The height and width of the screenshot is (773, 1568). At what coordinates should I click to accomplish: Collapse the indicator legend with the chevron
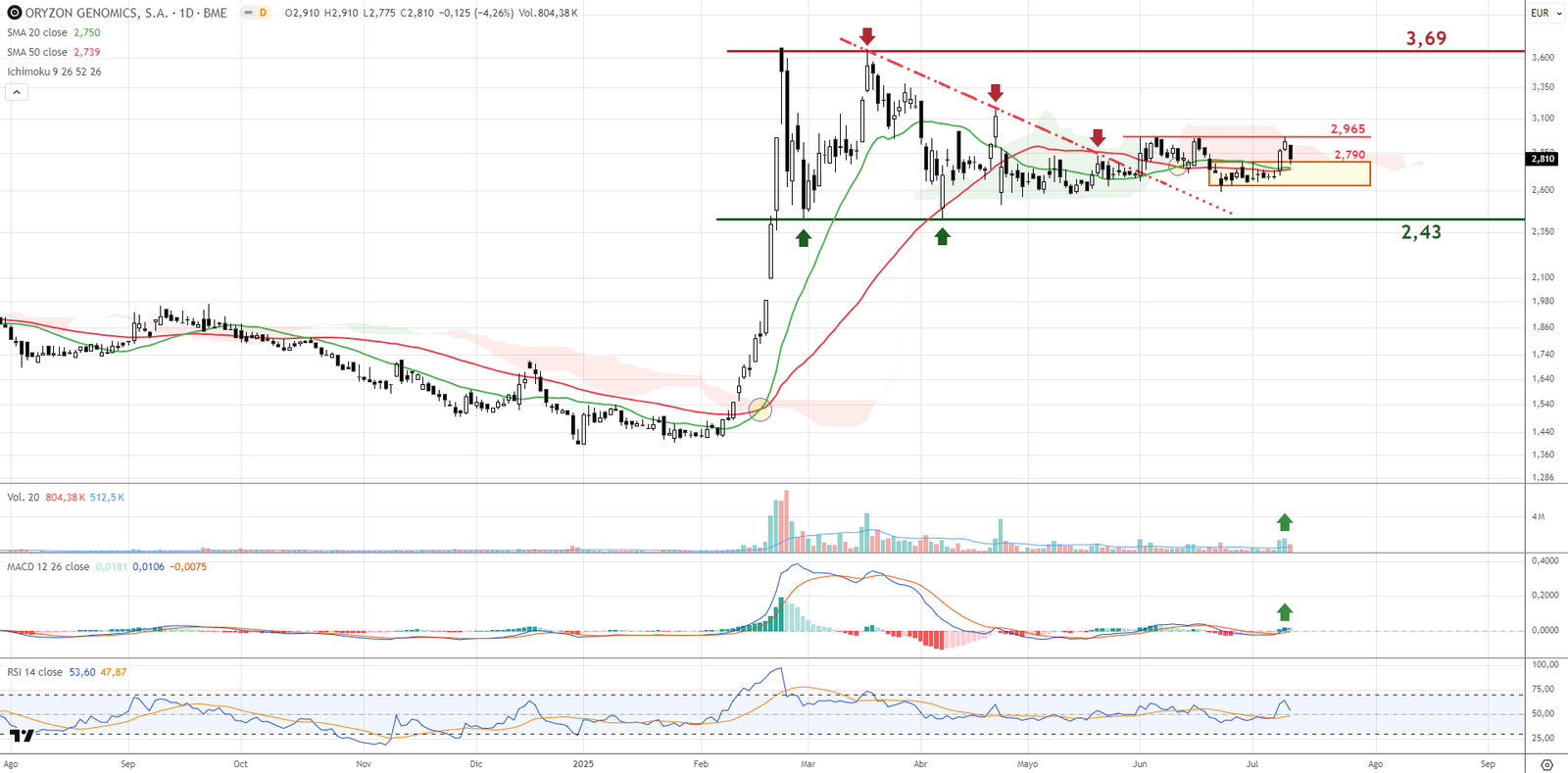point(17,92)
